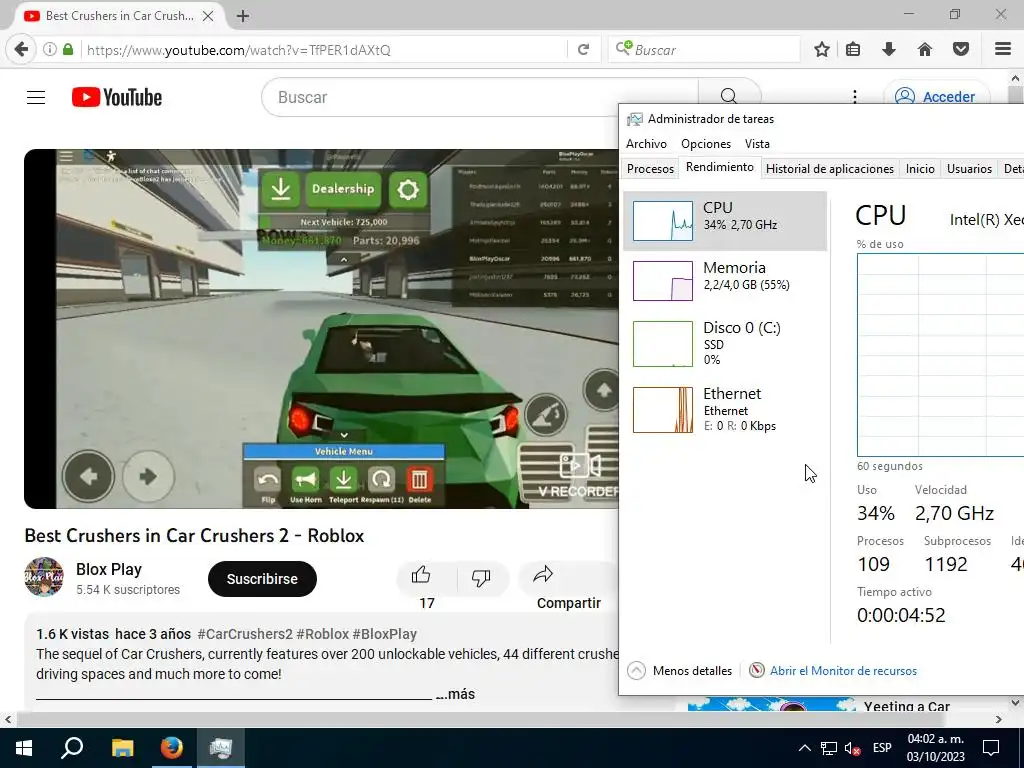
Task: Open the YouTube guide menu
Action: (x=36, y=97)
